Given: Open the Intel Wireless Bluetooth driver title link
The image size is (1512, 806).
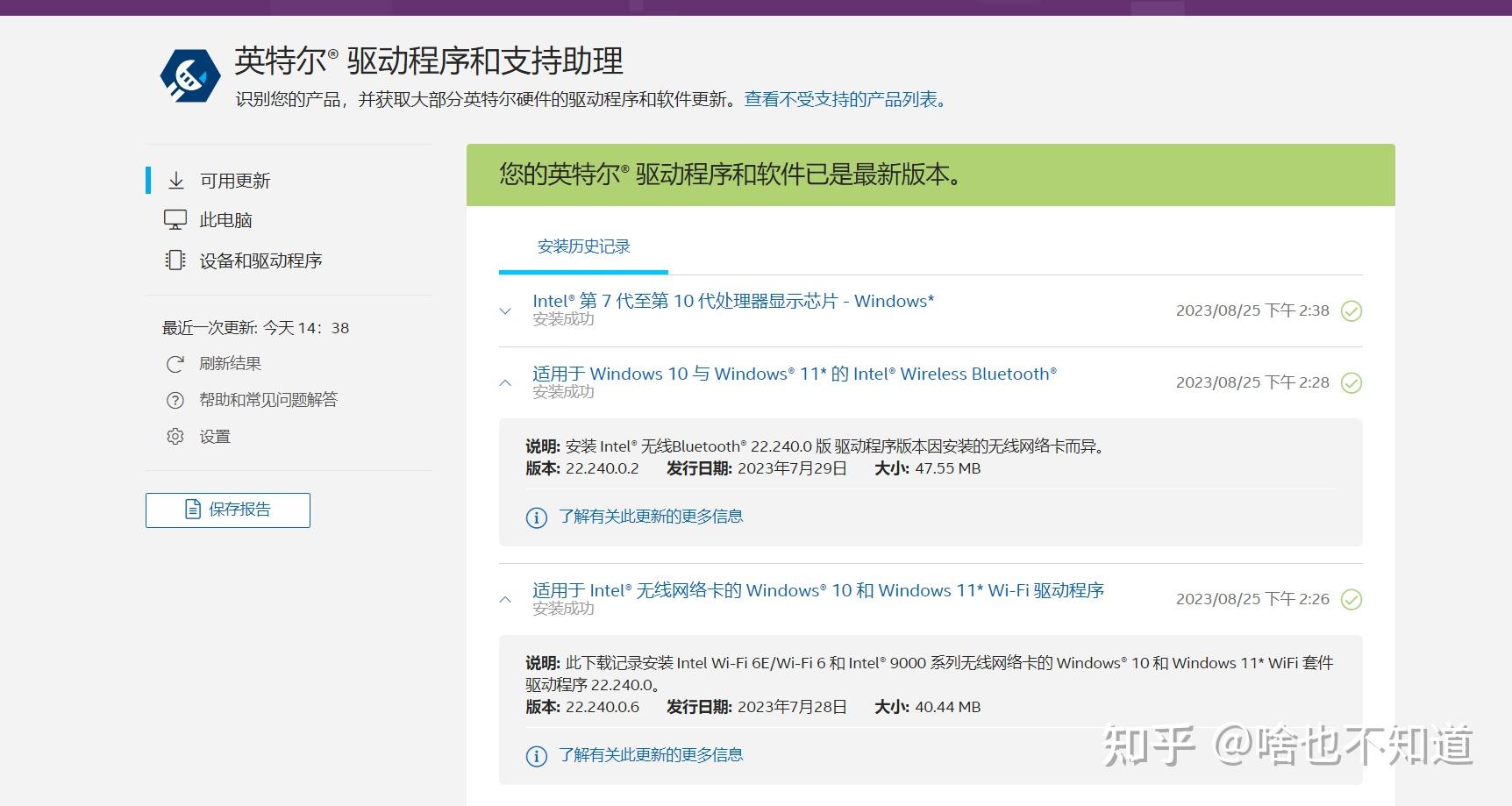Looking at the screenshot, I should (x=795, y=374).
